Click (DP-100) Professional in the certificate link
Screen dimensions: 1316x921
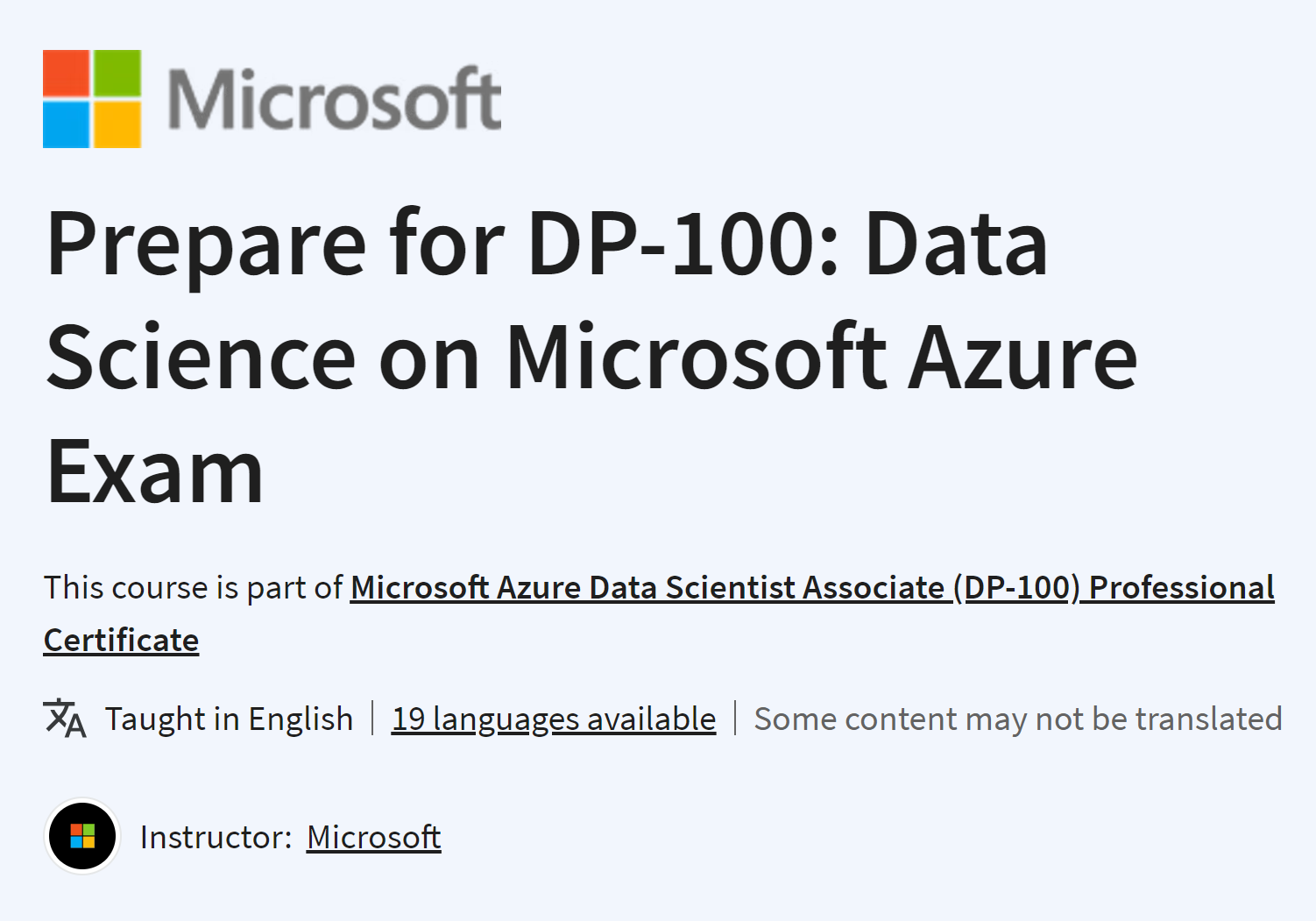[1114, 587]
